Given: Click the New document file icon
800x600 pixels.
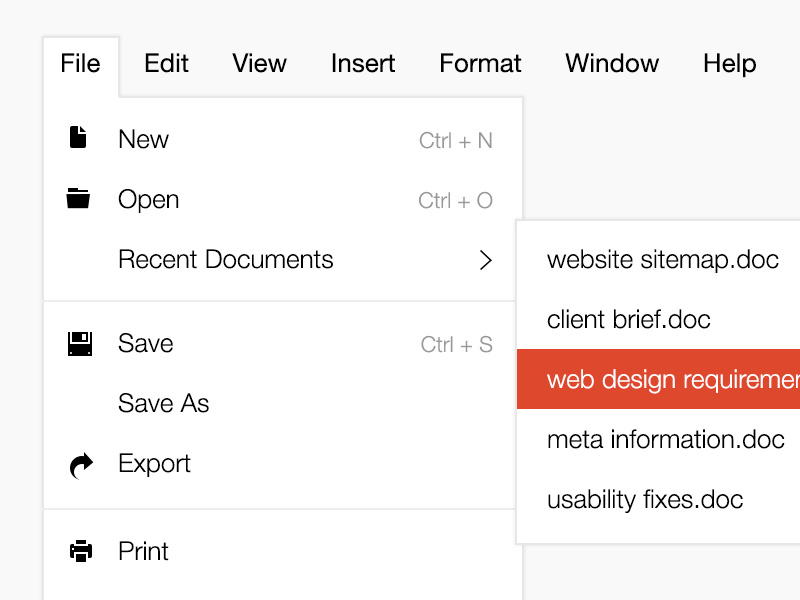Looking at the screenshot, I should [78, 138].
